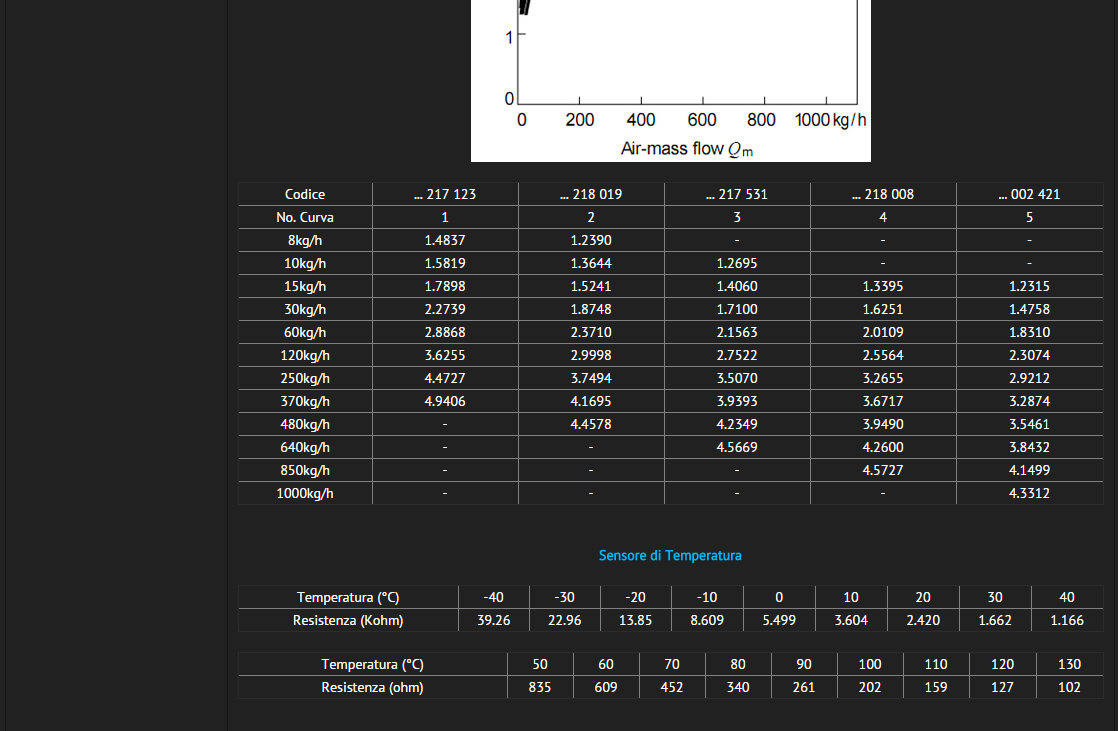Click value 4.3312 in 1000kg/h row
Image resolution: width=1118 pixels, height=731 pixels.
(x=1029, y=493)
